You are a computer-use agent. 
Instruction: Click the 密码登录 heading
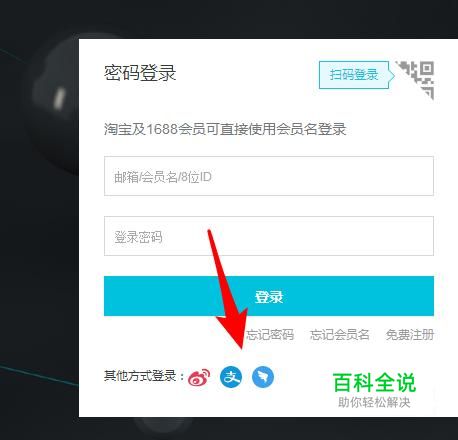[140, 73]
